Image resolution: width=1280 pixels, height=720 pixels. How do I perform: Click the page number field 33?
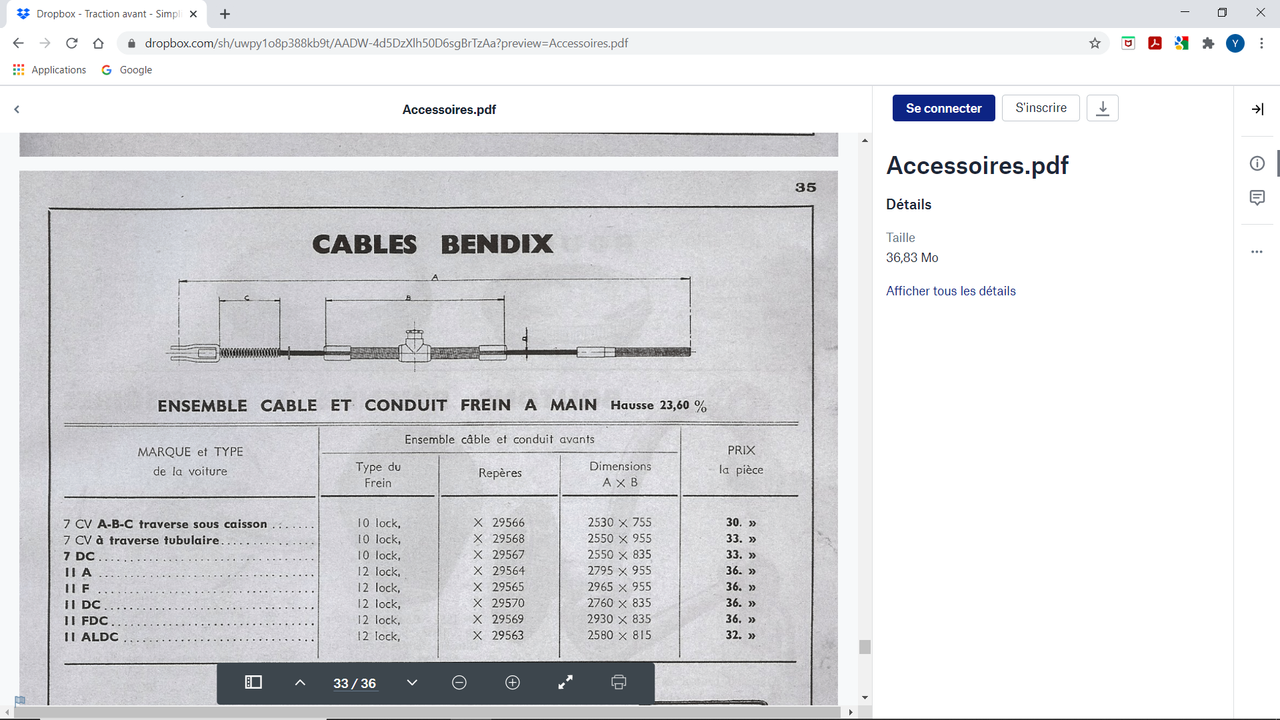341,683
